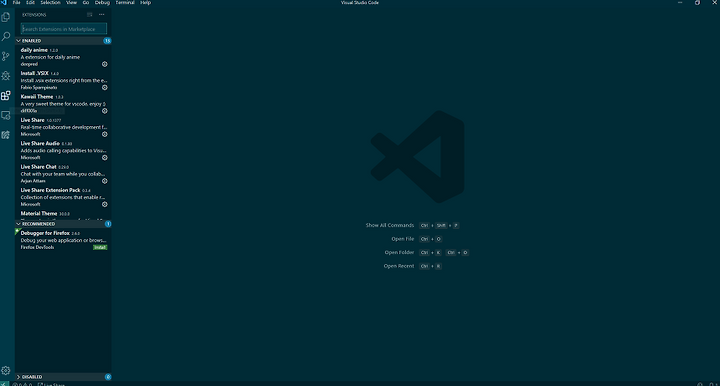
Task: Select the Install .VSIX extension entry
Action: point(63,80)
